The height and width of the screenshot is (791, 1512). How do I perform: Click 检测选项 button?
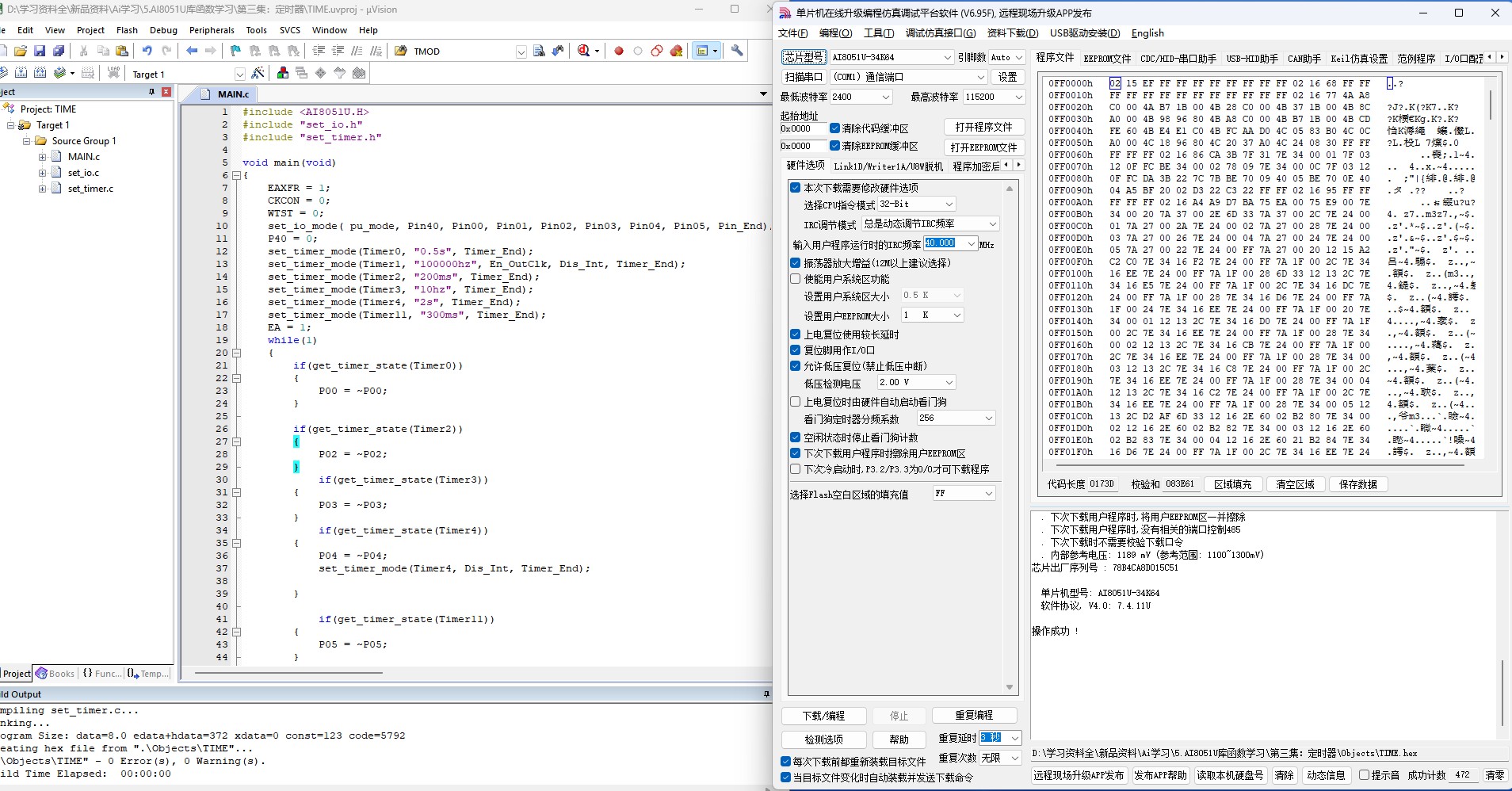(824, 739)
